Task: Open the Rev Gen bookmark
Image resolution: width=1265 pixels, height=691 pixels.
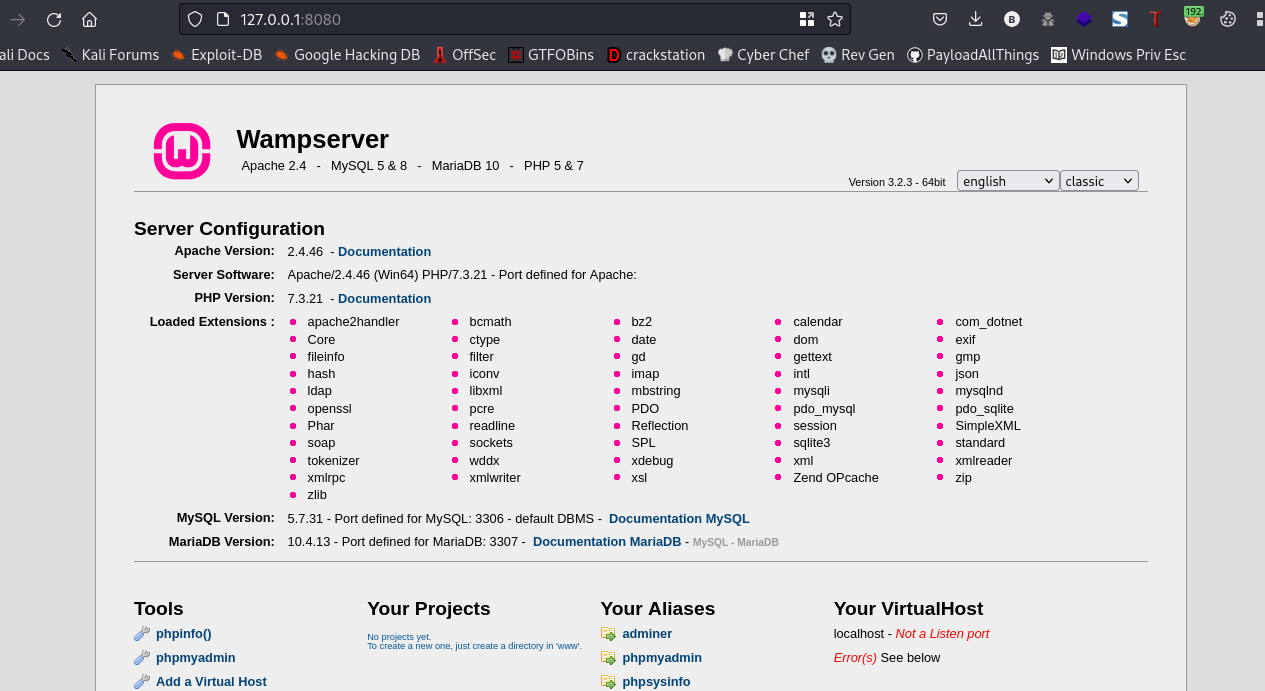Action: (x=858, y=55)
